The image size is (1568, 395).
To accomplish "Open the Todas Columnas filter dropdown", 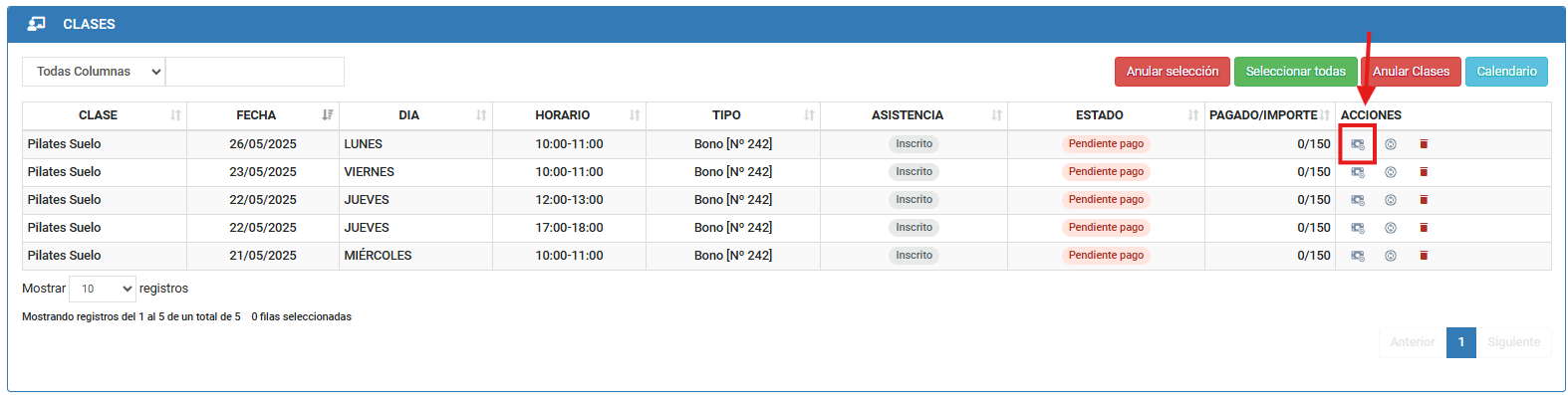I will pyautogui.click(x=94, y=72).
